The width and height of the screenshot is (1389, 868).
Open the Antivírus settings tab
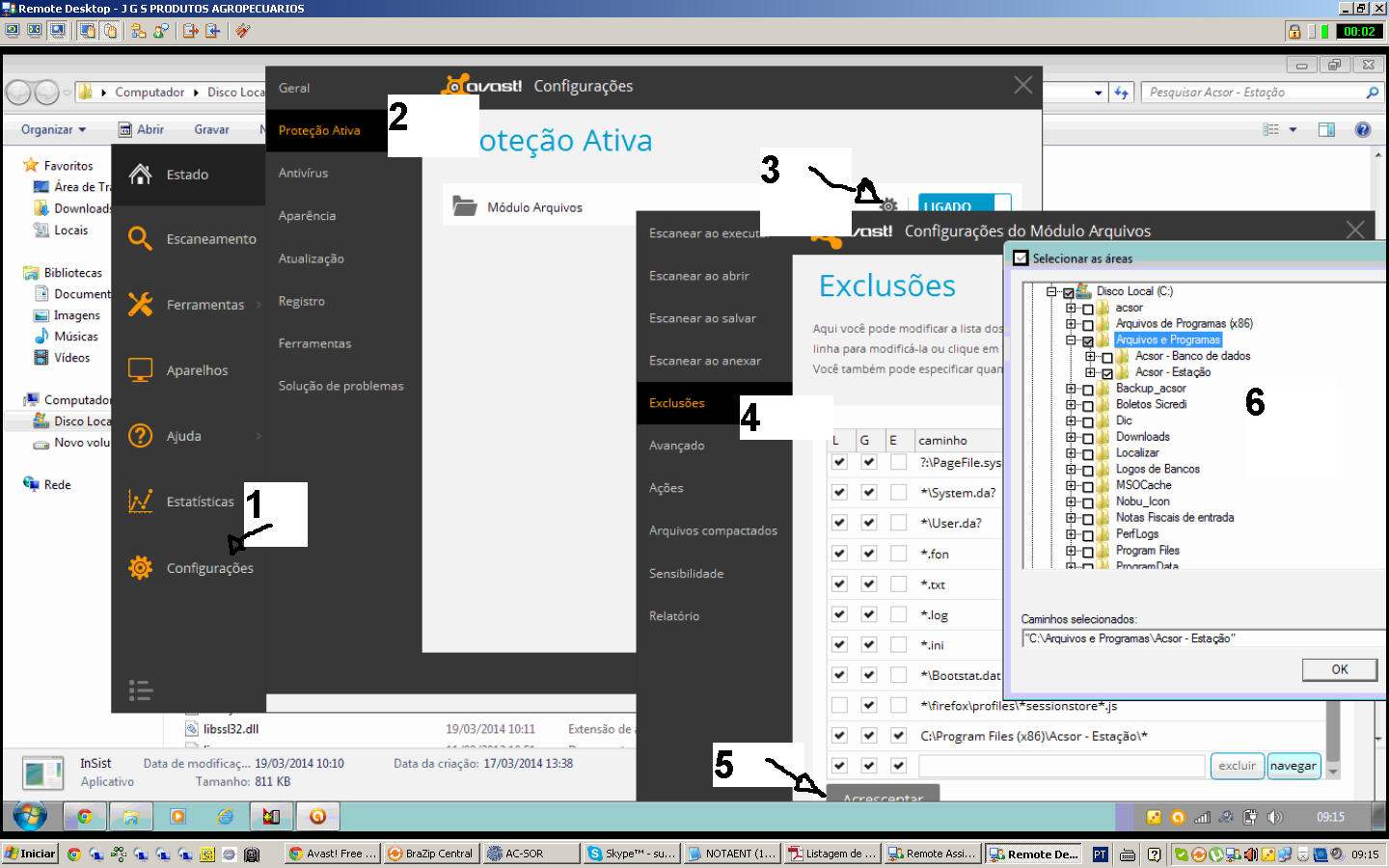point(303,173)
